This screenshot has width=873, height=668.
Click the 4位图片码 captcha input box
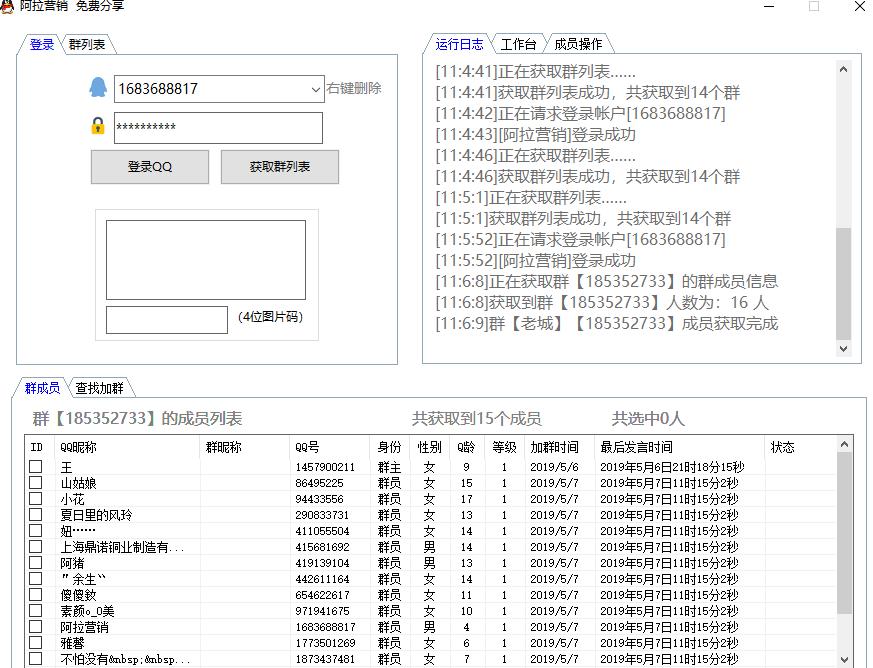167,320
